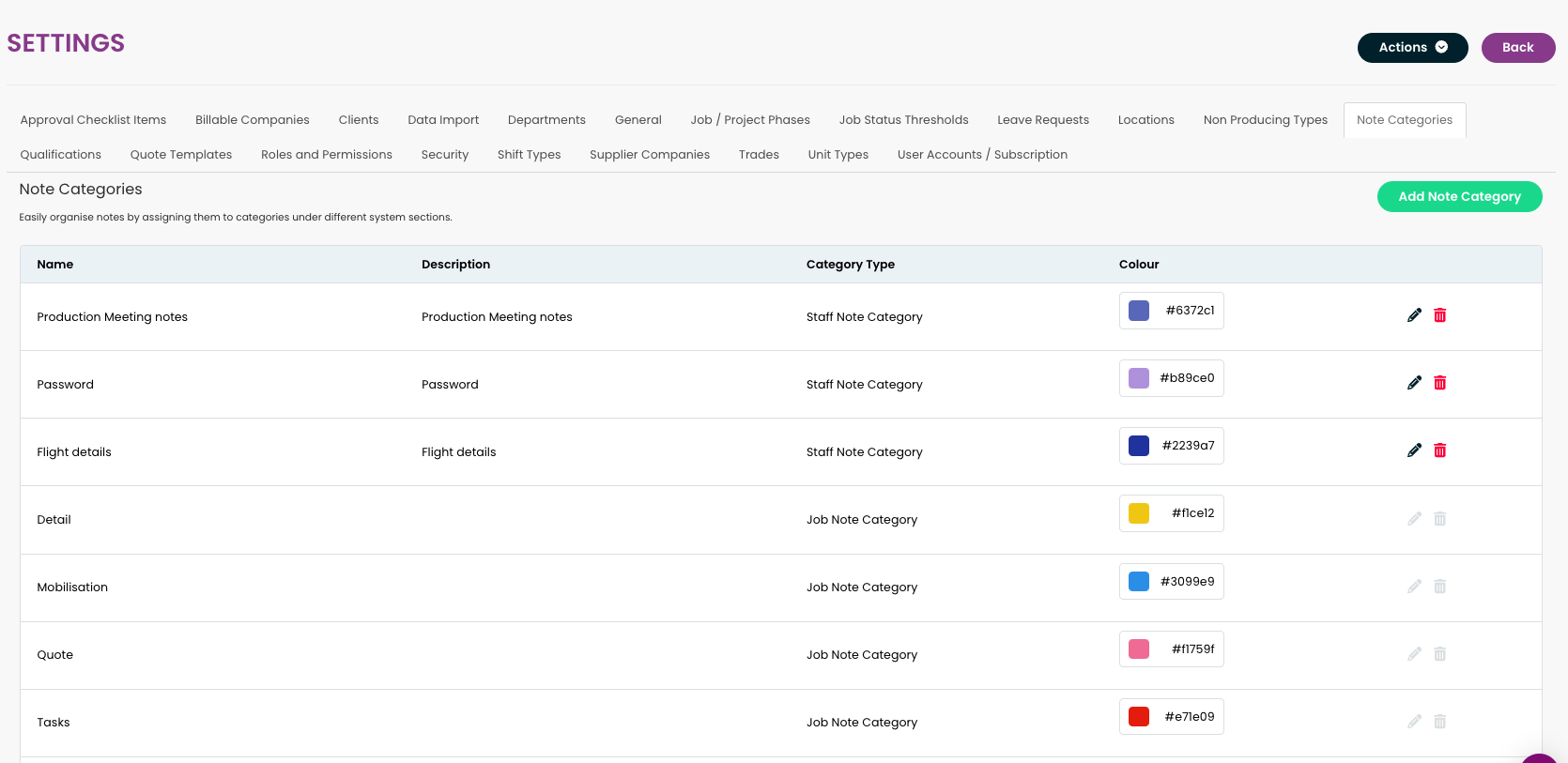Click the Flight details description cell
The image size is (1568, 763).
[x=458, y=452]
